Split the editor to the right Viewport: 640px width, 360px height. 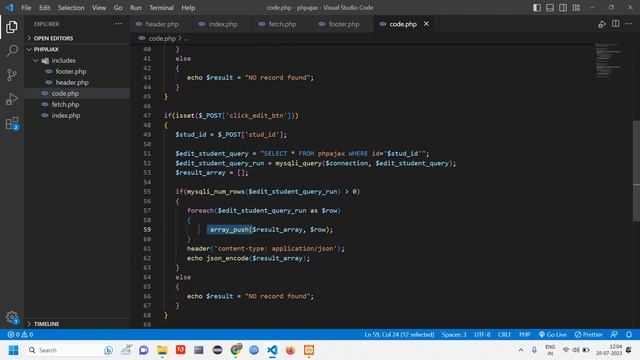[x=616, y=24]
